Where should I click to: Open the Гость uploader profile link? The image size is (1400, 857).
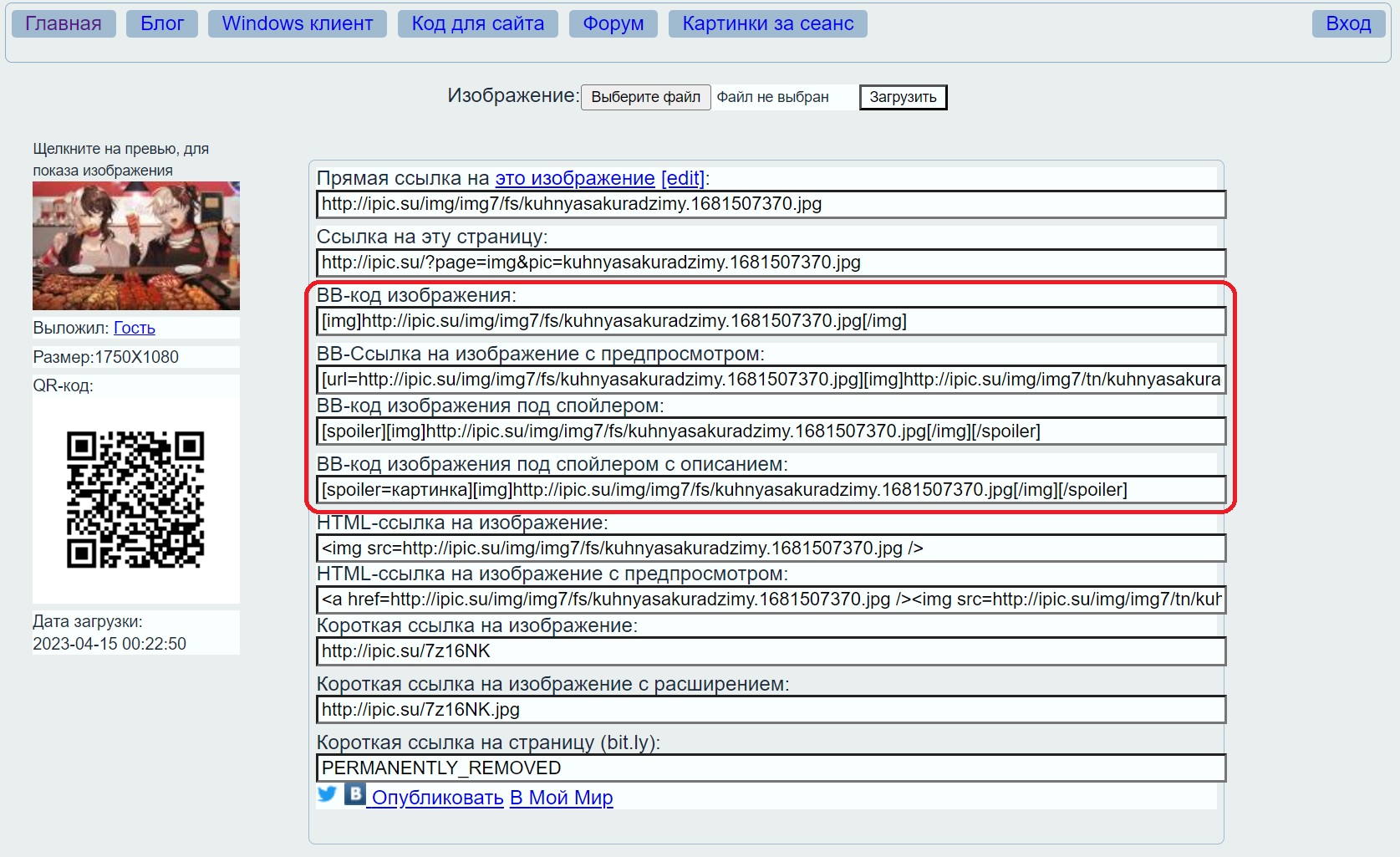pyautogui.click(x=135, y=328)
